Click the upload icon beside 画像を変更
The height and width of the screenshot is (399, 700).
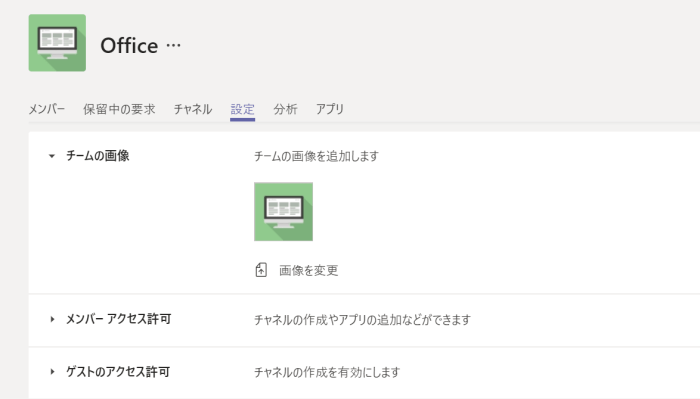[261, 270]
